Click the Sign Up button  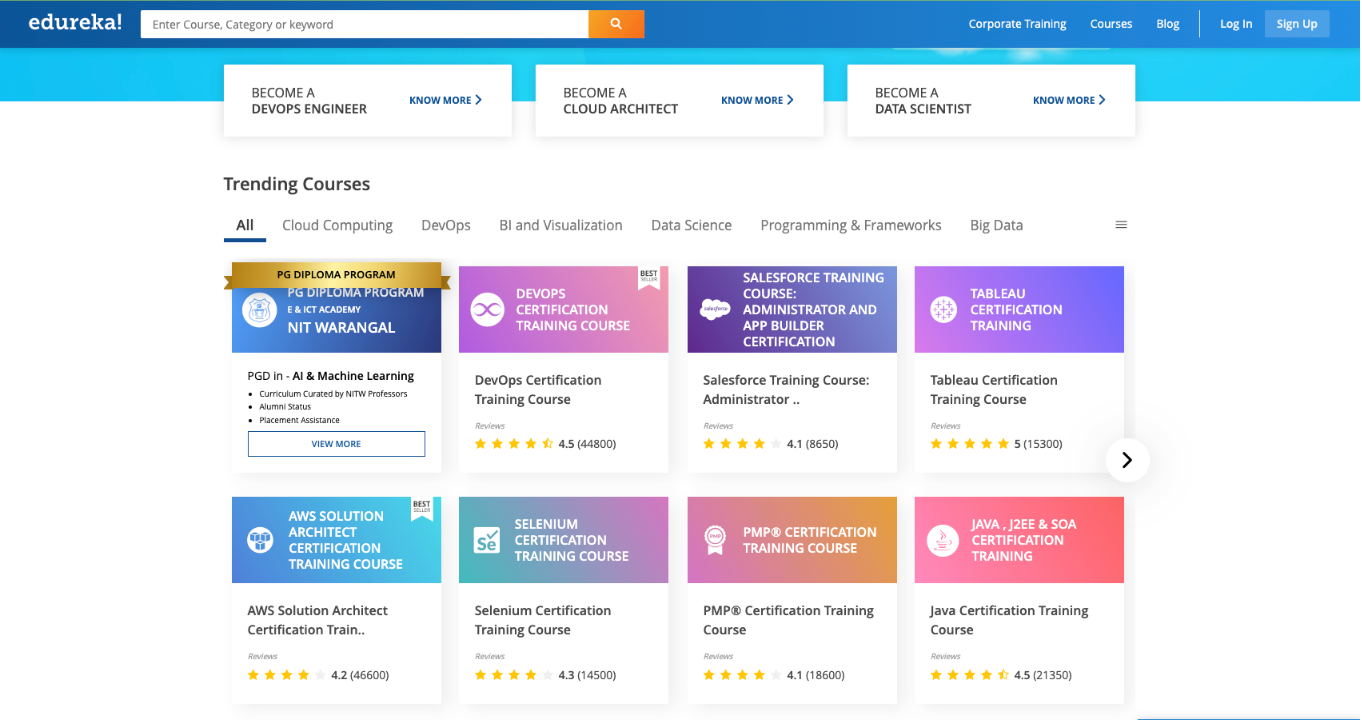click(x=1297, y=24)
